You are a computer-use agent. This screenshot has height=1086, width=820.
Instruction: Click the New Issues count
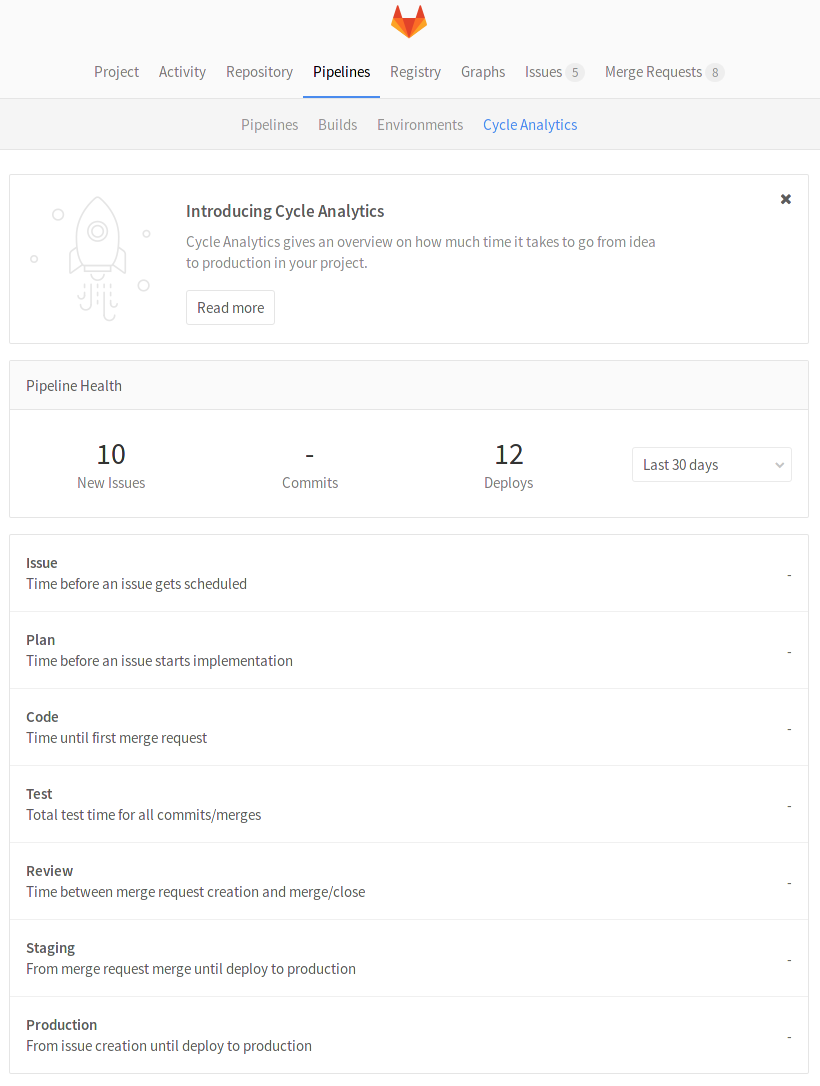click(x=110, y=454)
